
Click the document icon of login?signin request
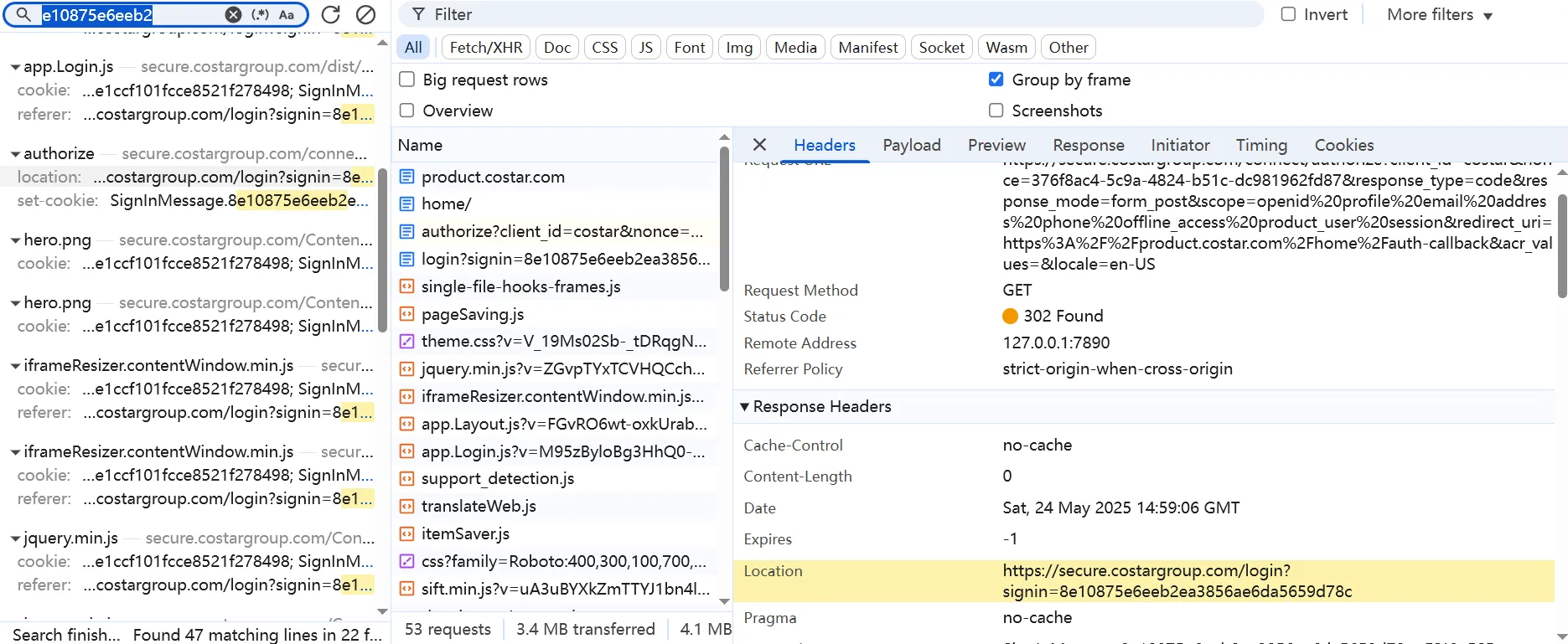(406, 259)
